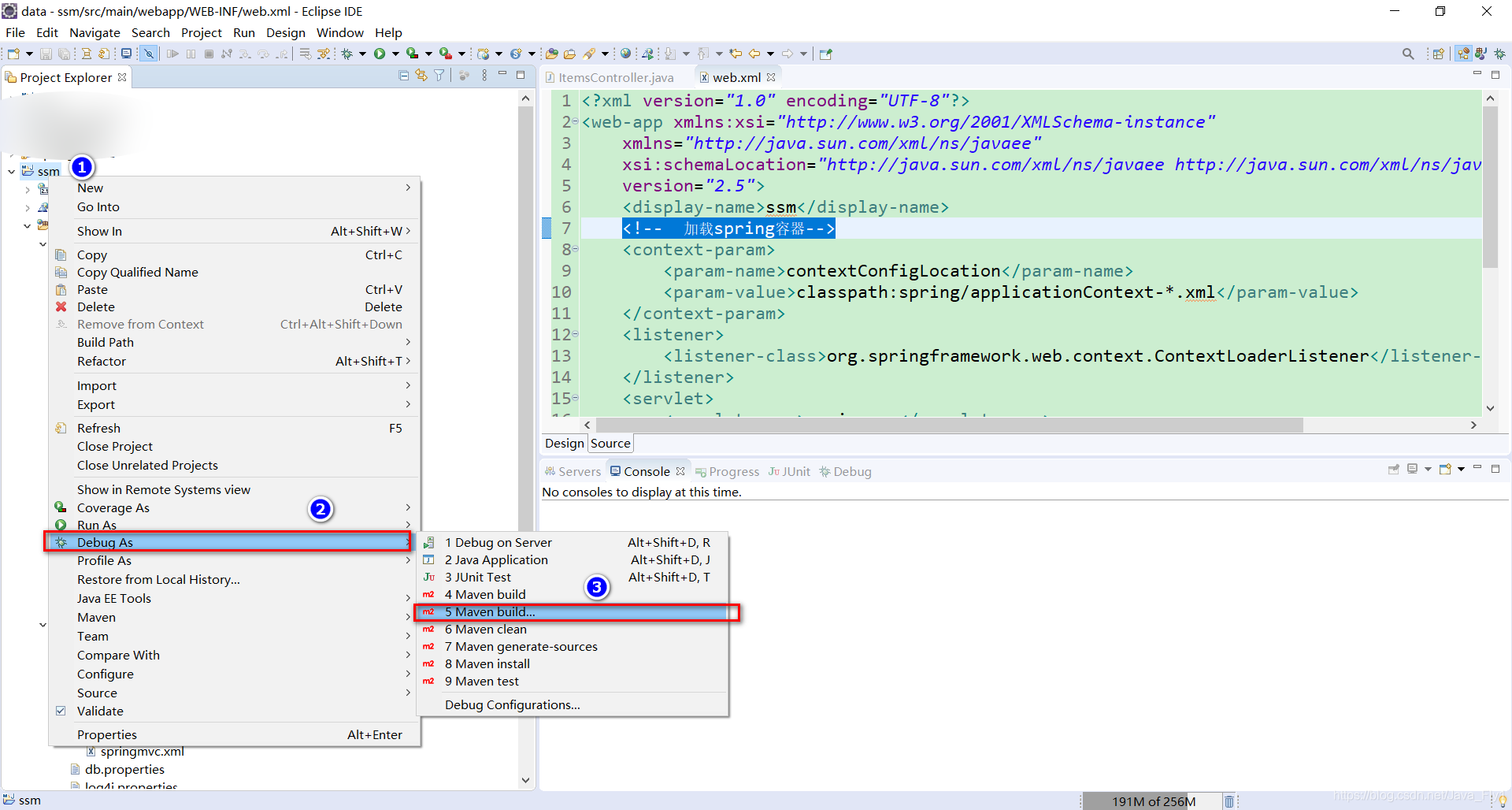Click the Back navigation arrow icon
The width and height of the screenshot is (1512, 810).
(754, 54)
